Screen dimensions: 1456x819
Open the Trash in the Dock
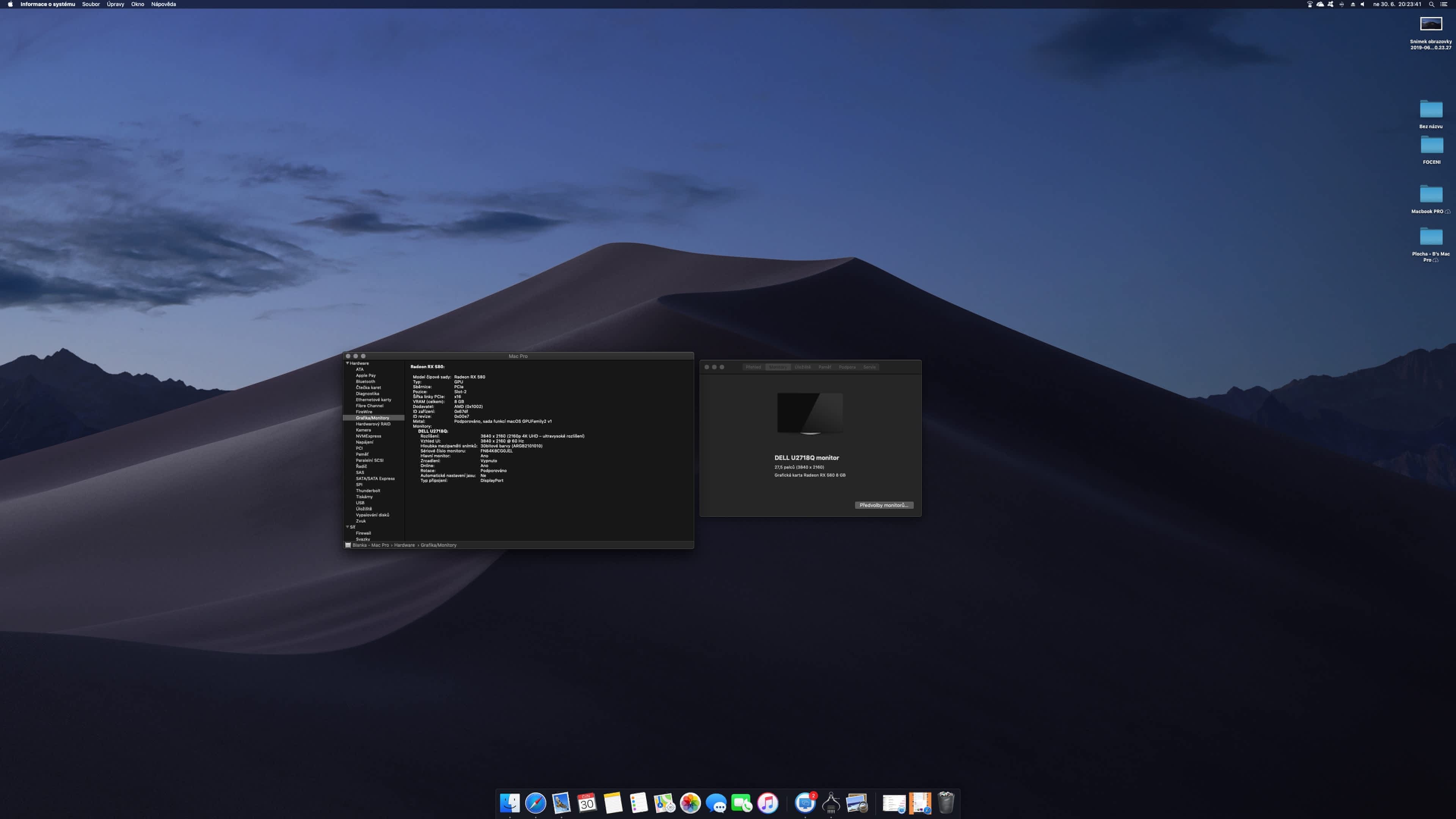pyautogui.click(x=946, y=803)
